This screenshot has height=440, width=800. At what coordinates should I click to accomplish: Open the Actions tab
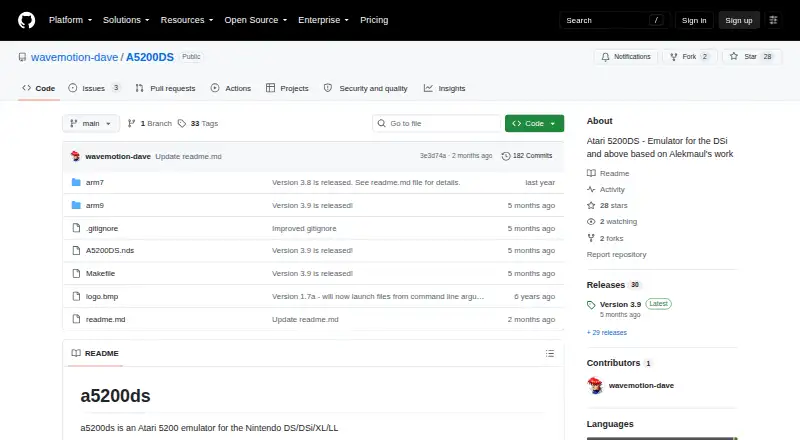[231, 88]
